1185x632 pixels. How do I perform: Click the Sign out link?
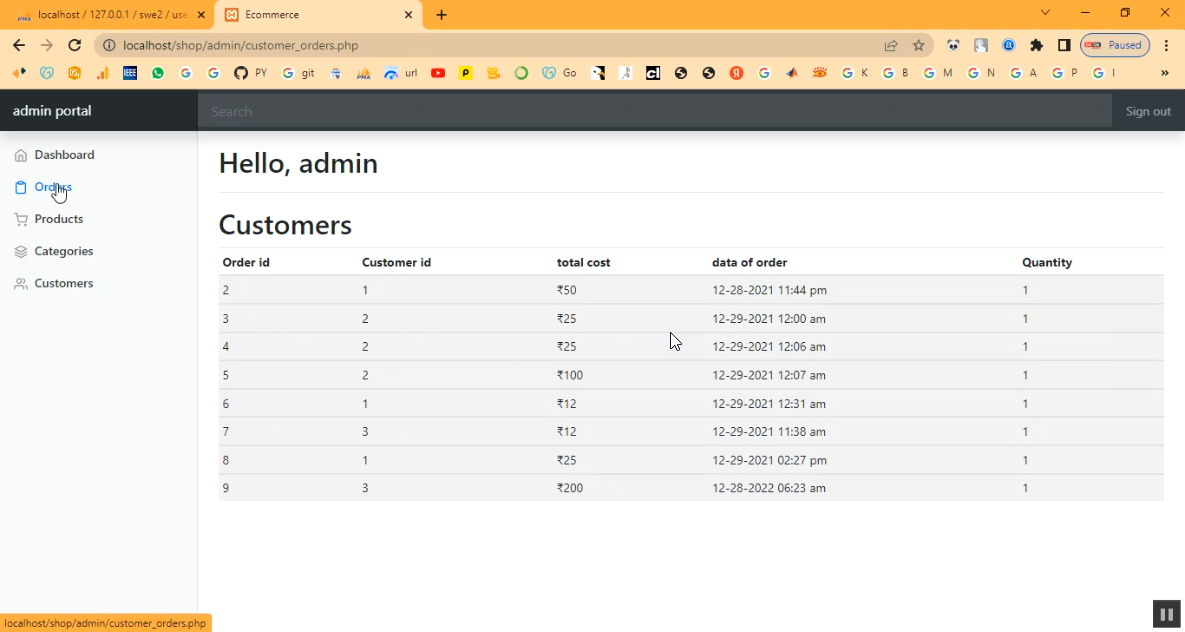point(1147,111)
